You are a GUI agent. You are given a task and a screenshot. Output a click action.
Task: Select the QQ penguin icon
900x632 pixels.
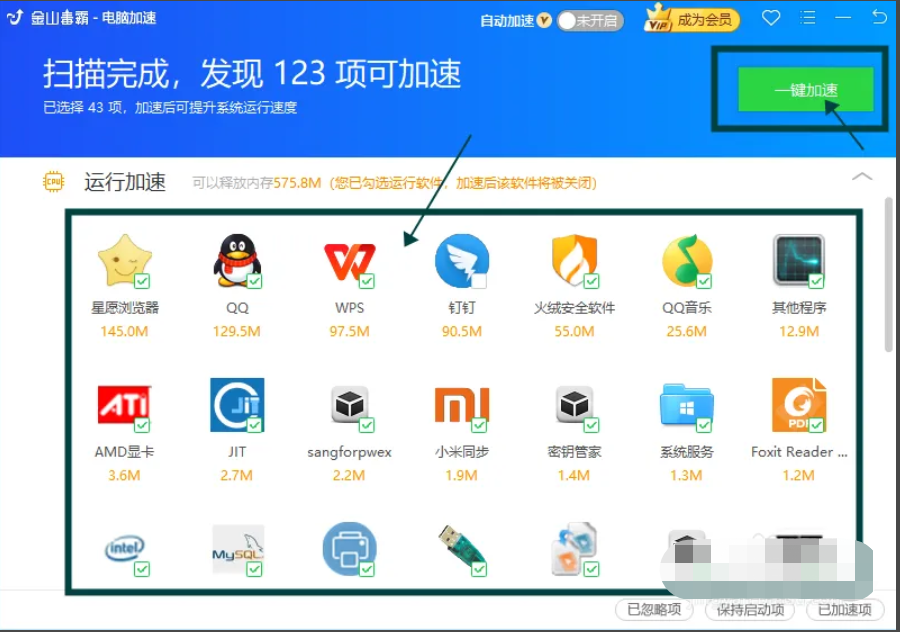[237, 260]
